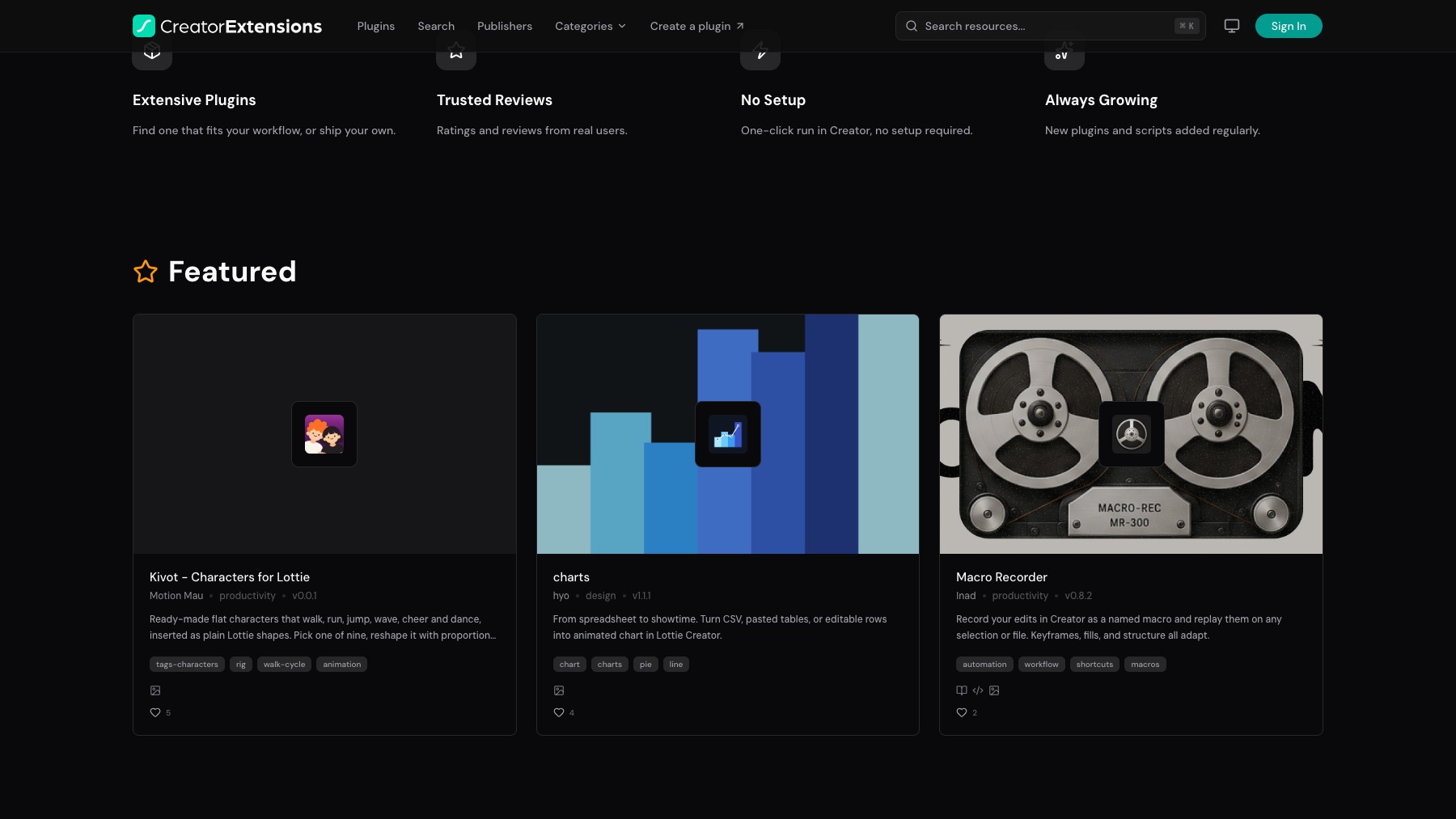Expand the Categories dropdown

tap(590, 26)
